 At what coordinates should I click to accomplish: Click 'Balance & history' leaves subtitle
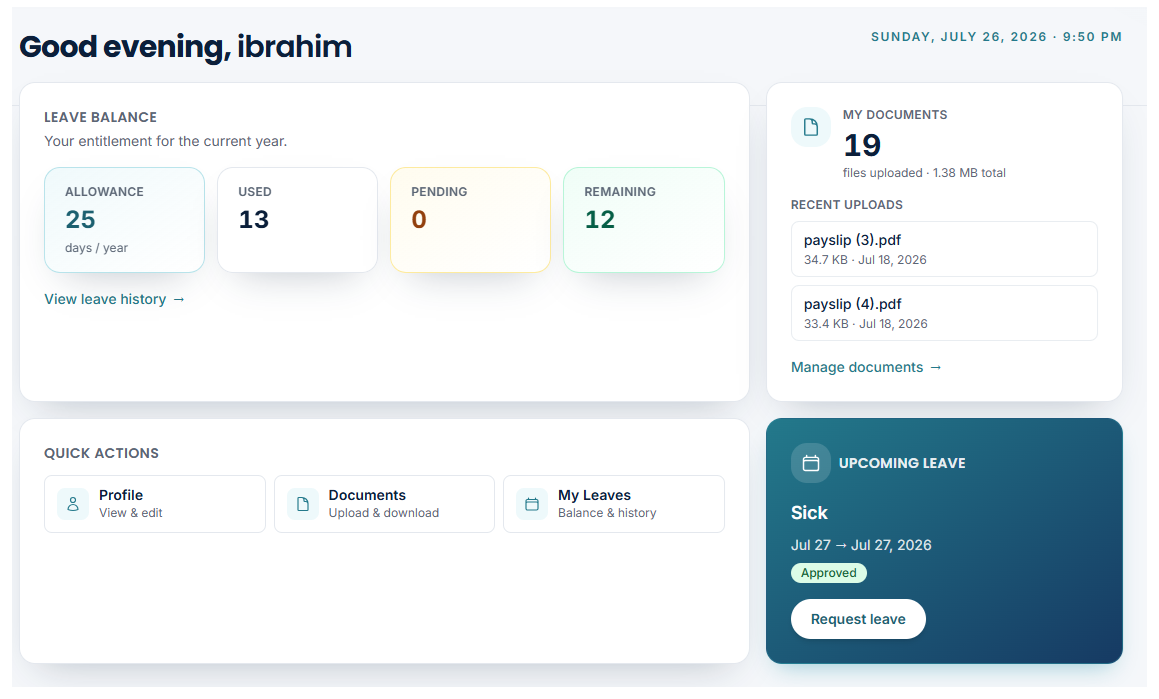(607, 513)
